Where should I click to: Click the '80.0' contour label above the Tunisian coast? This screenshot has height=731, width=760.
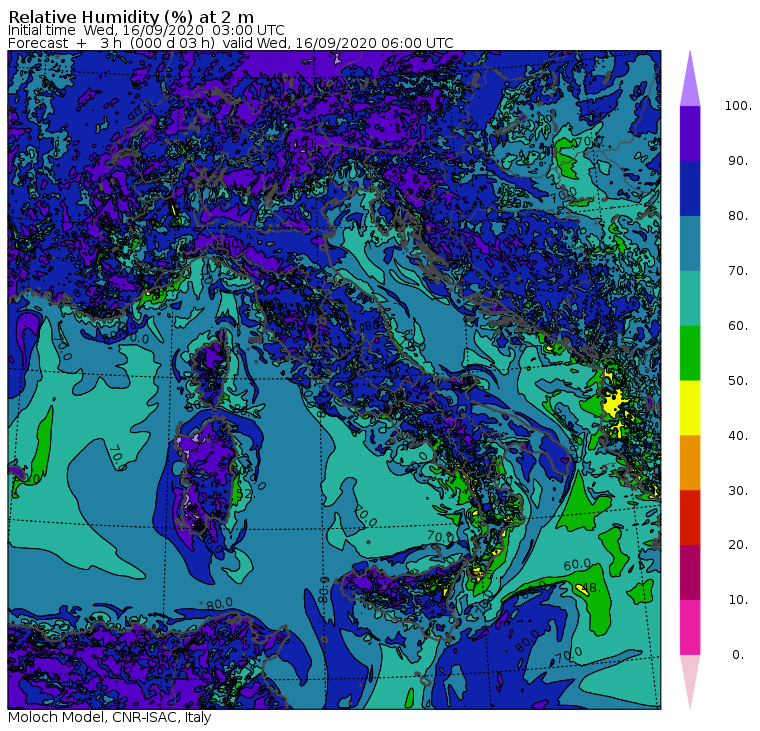[x=220, y=604]
